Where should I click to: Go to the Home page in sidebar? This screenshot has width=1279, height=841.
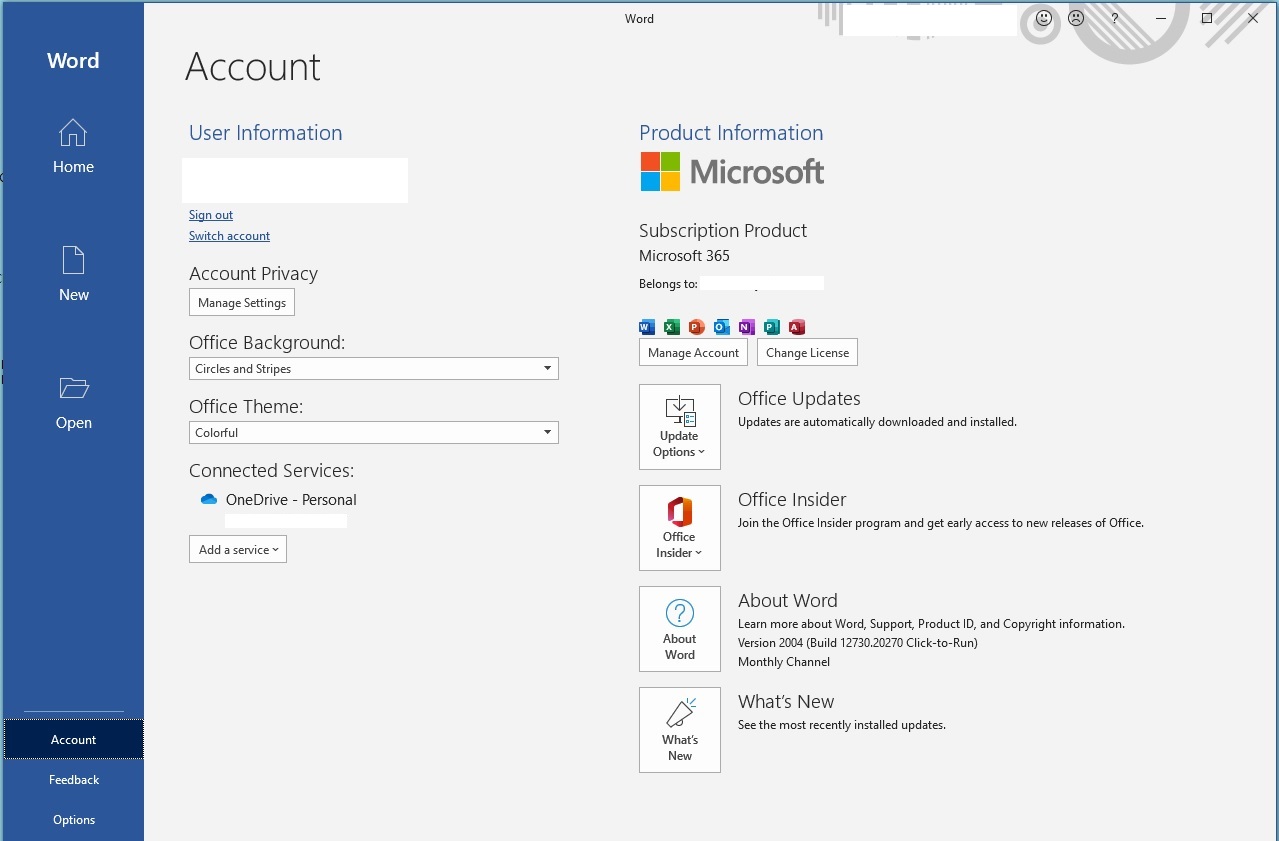[73, 147]
